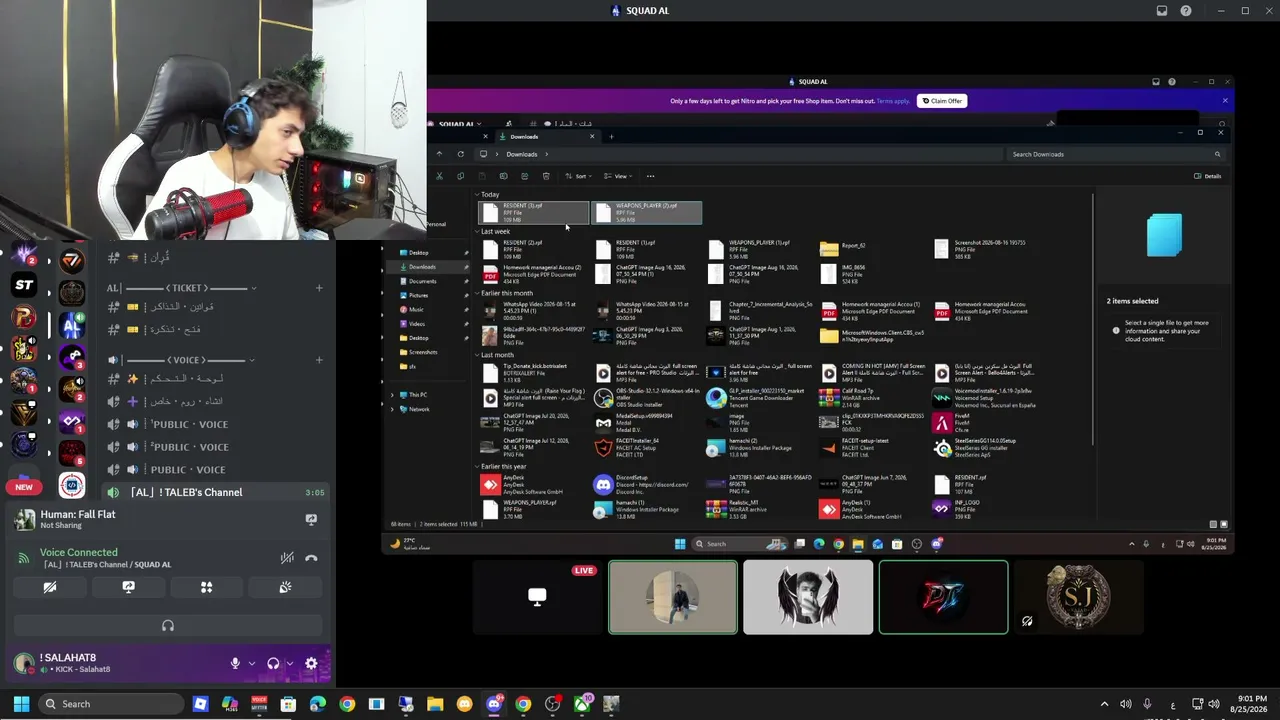
Task: Open the LIVE stream tile
Action: tap(537, 597)
